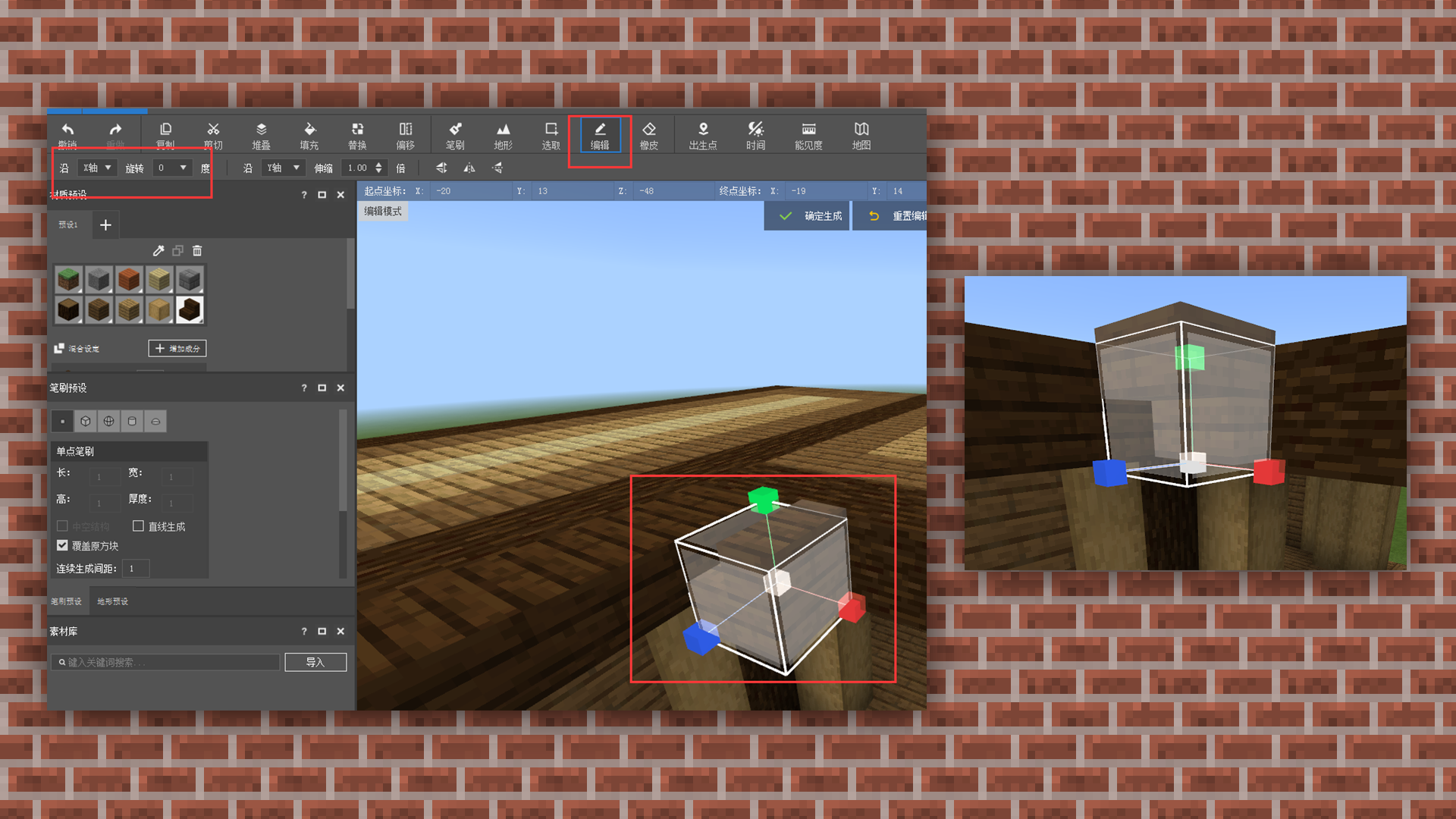Select the Brush (笔刷) tool

[455, 135]
